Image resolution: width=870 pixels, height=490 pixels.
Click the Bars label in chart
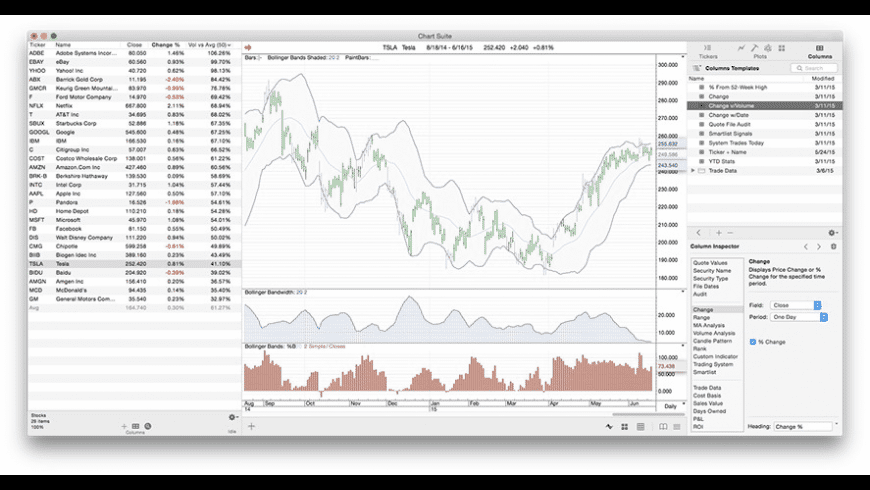pos(252,58)
